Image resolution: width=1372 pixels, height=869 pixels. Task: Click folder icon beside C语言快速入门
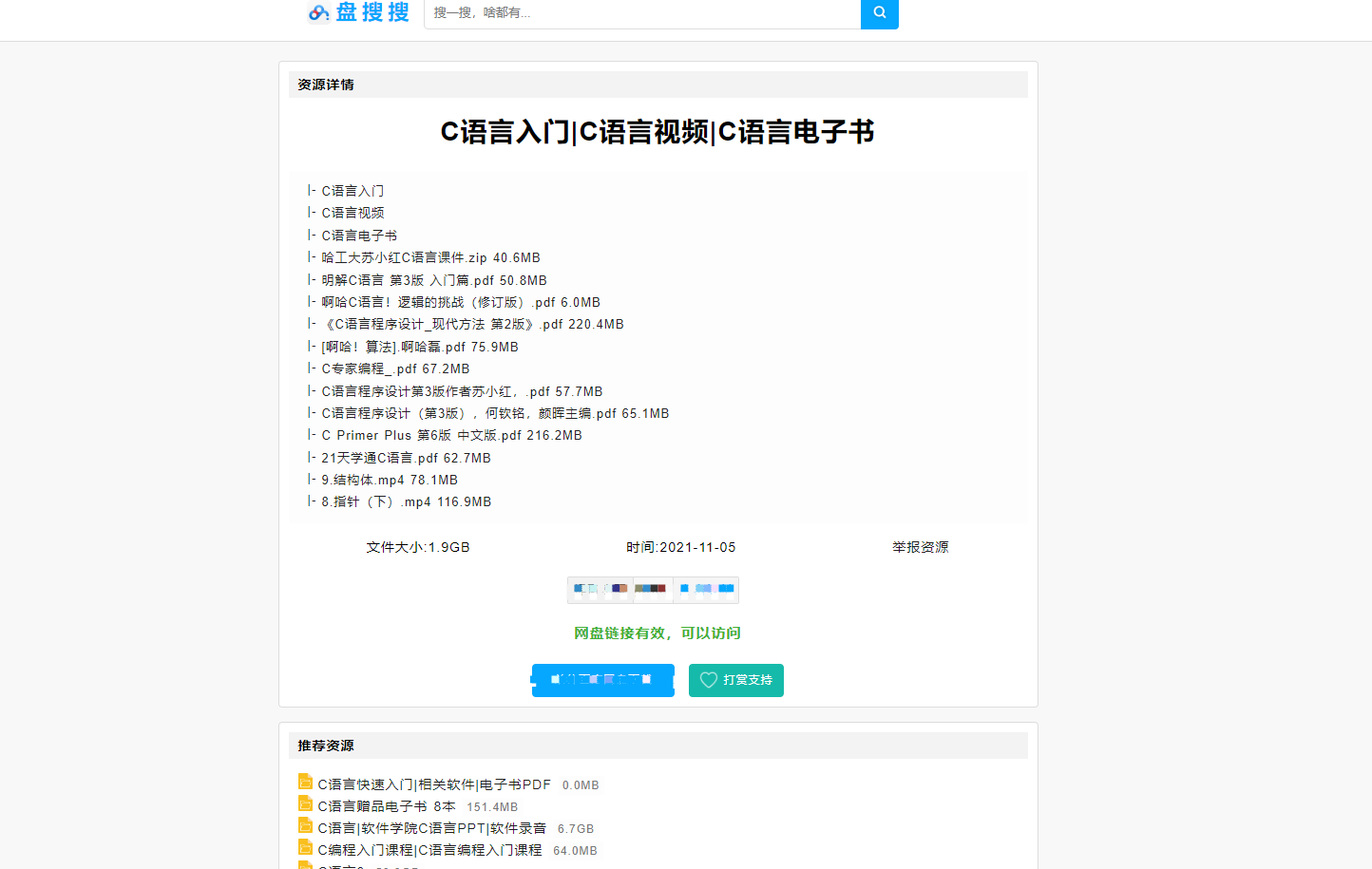(305, 782)
